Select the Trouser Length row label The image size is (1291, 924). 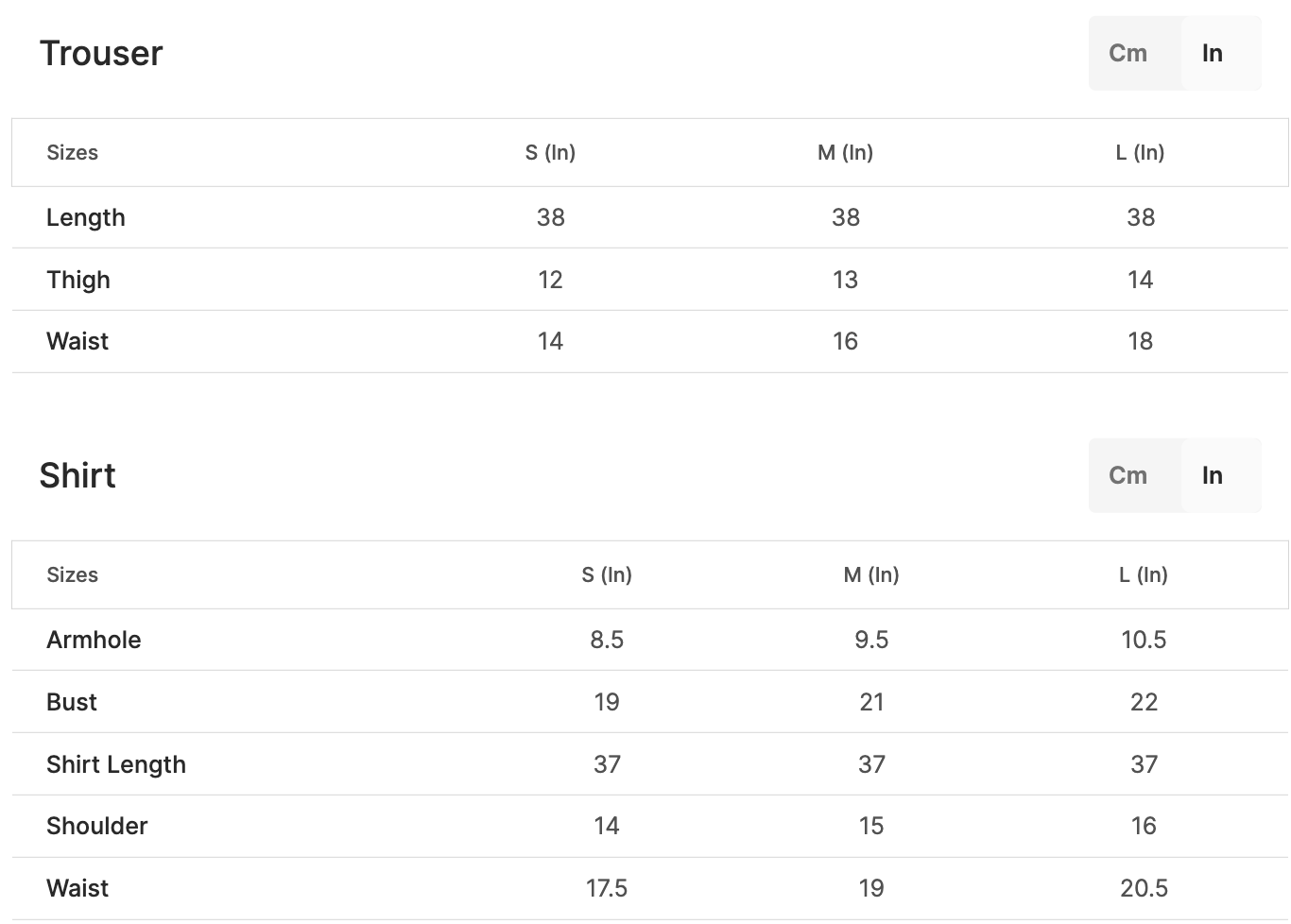click(86, 218)
